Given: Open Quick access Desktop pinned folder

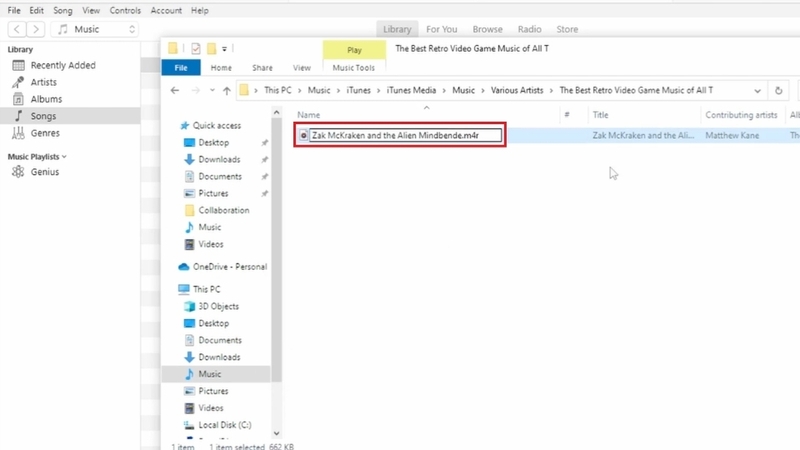Looking at the screenshot, I should click(214, 142).
